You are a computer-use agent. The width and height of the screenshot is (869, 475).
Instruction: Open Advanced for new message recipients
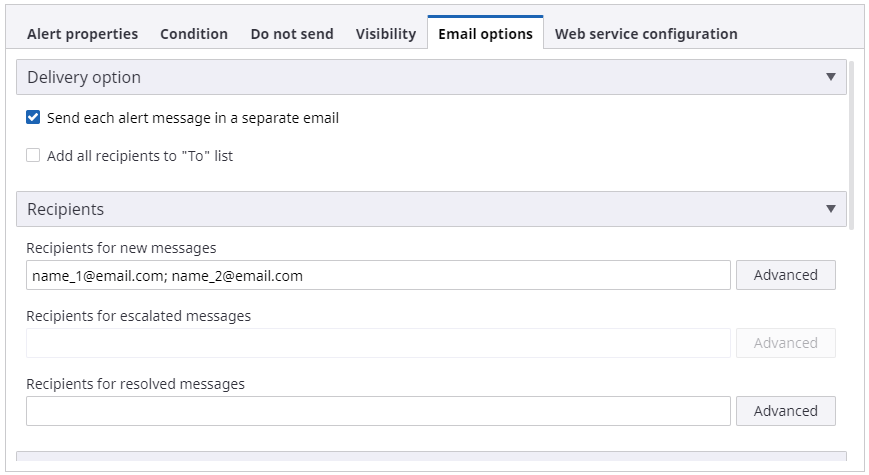coord(785,275)
